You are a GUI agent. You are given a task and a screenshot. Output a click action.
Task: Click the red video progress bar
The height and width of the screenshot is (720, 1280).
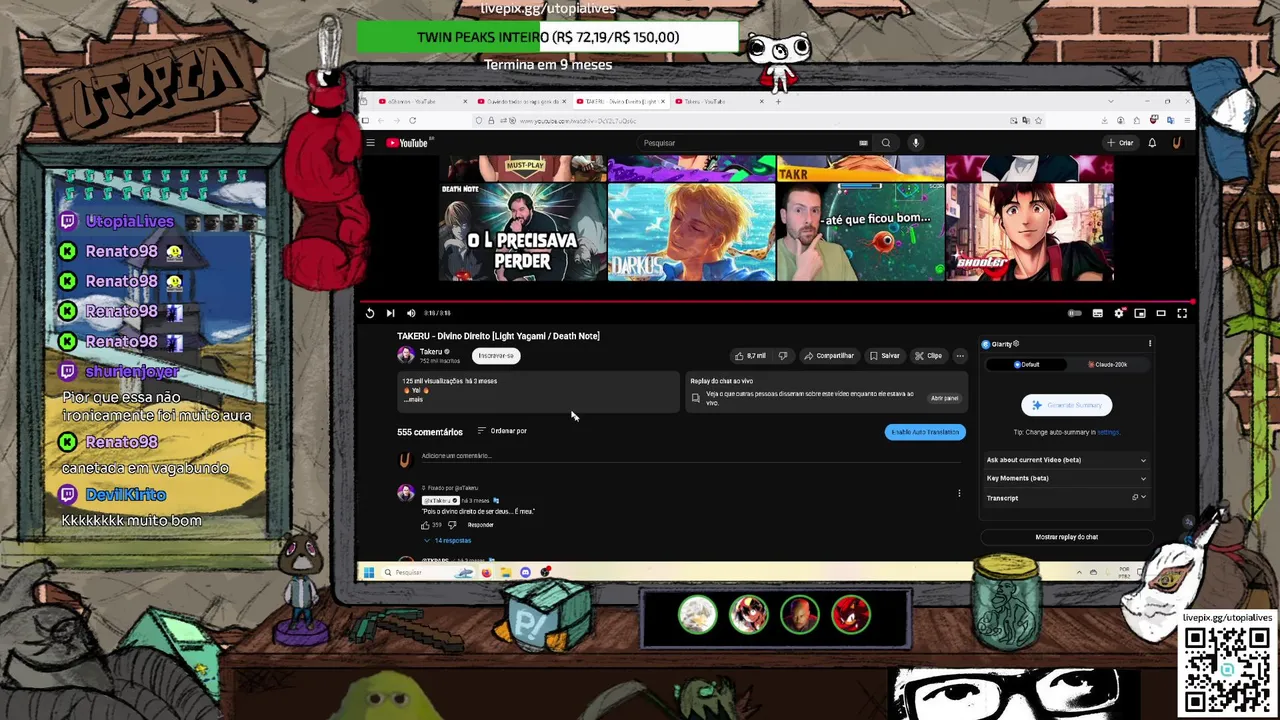pyautogui.click(x=776, y=301)
